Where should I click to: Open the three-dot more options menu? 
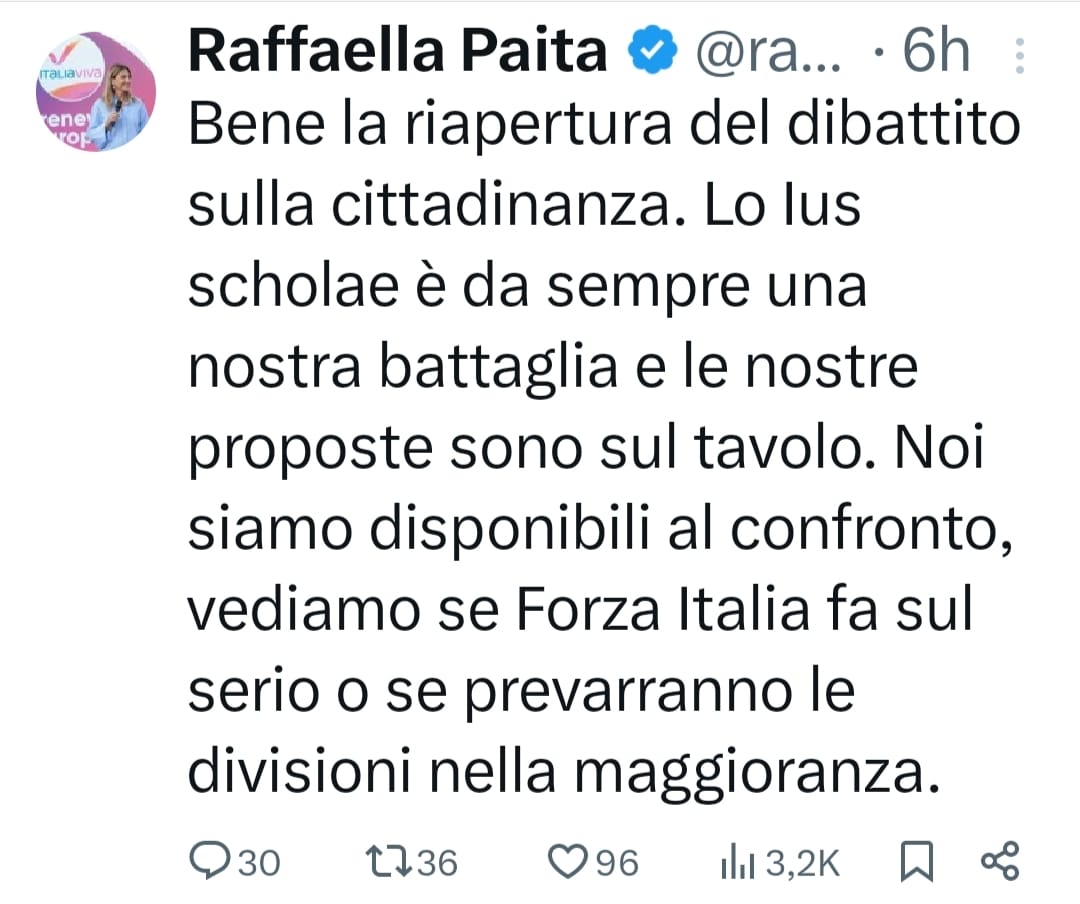click(x=1019, y=55)
